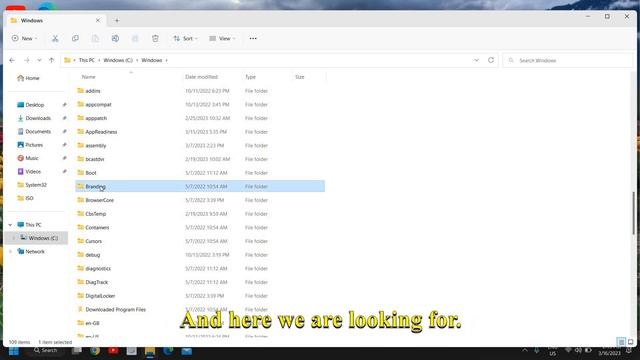Go up one folder level arrow
The image size is (640, 360).
(x=51, y=60)
